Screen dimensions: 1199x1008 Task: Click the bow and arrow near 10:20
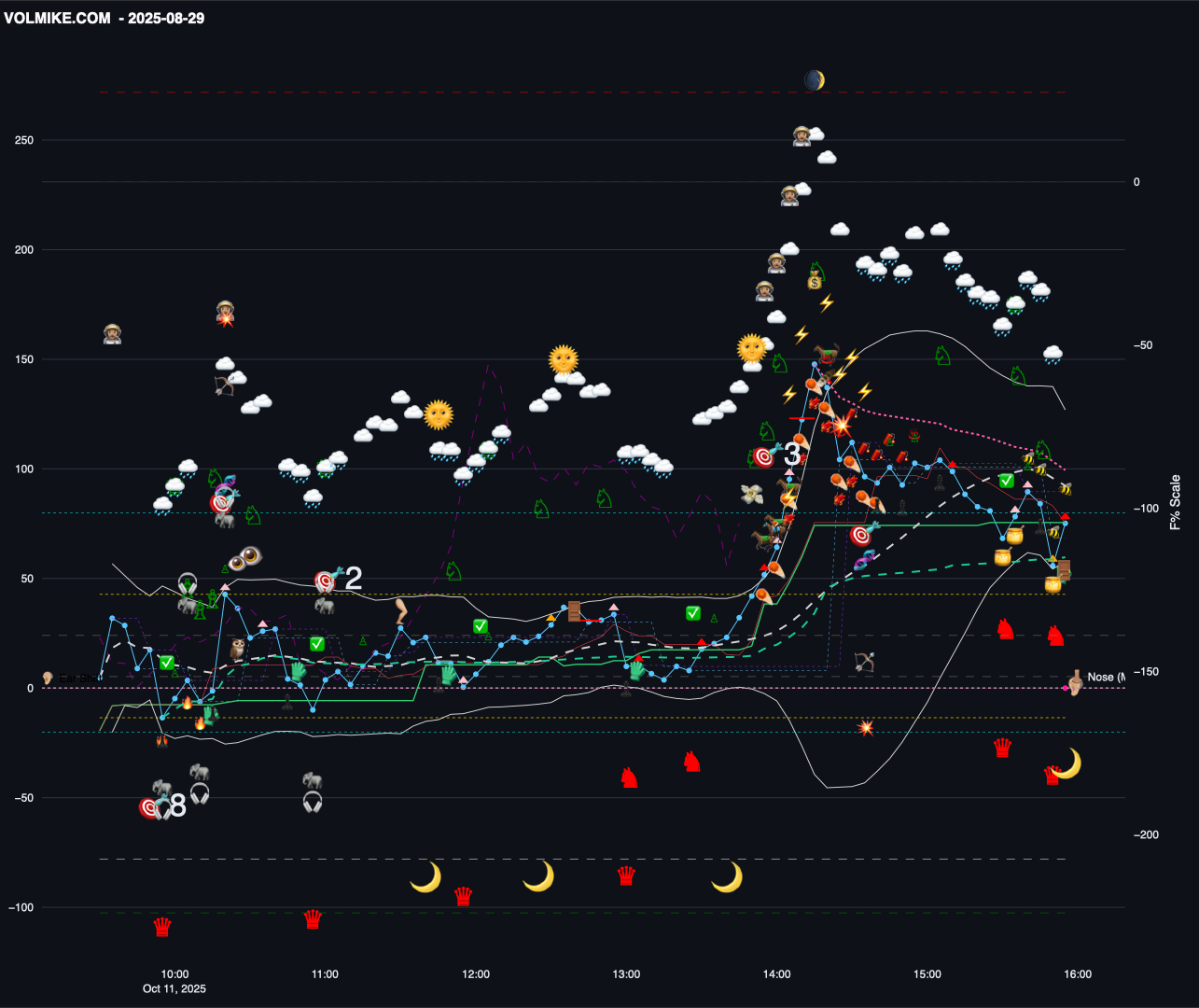point(225,385)
